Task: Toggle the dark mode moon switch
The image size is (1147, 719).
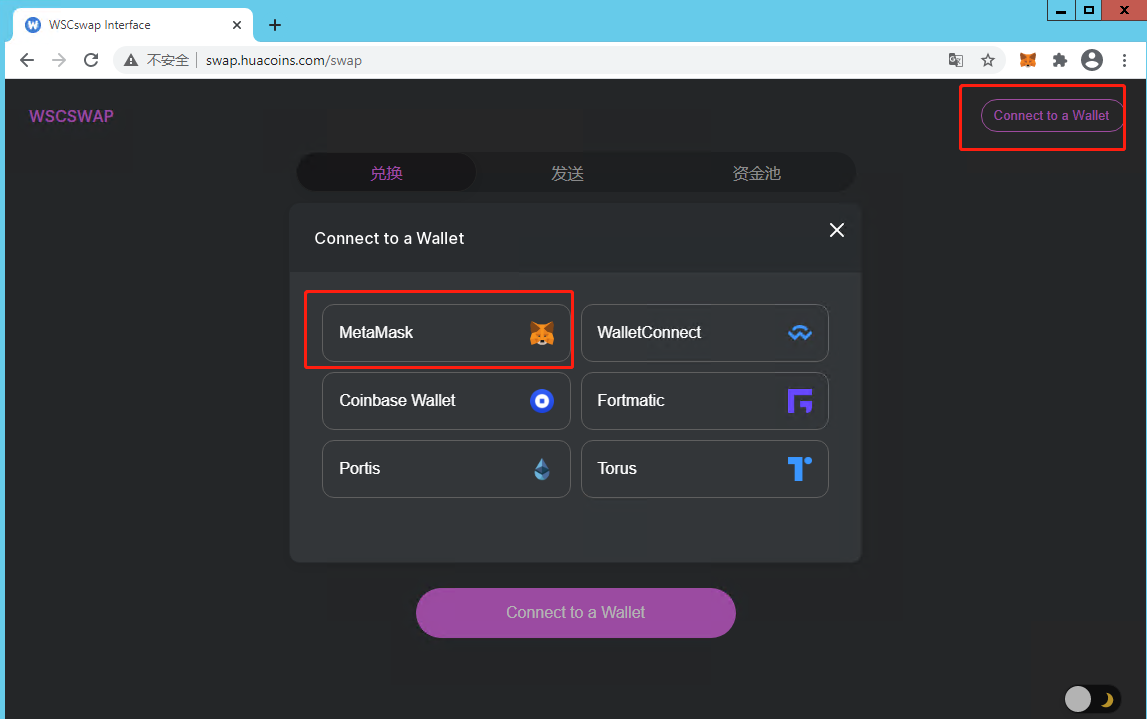Action: pyautogui.click(x=1092, y=699)
